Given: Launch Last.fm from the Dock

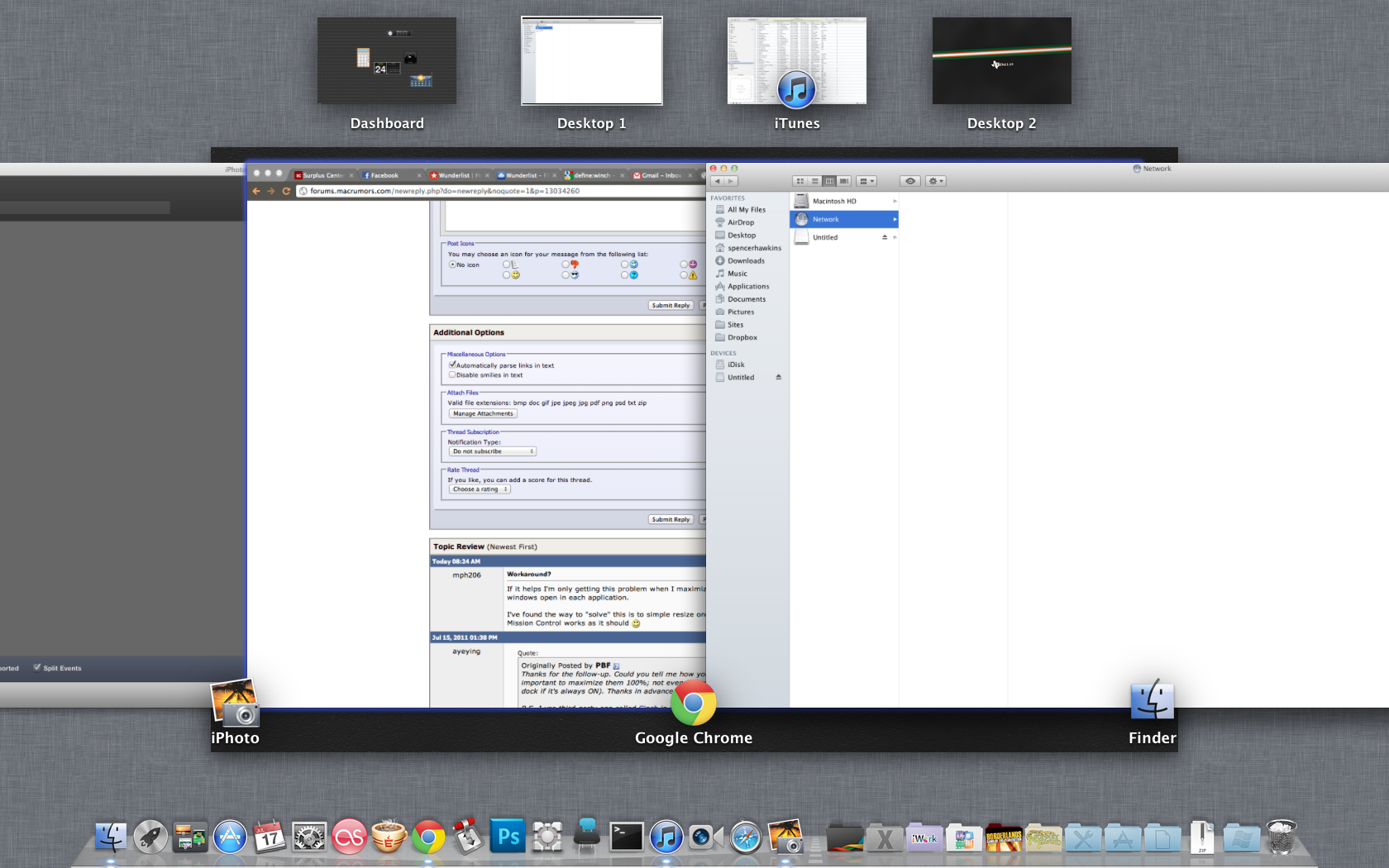Looking at the screenshot, I should click(349, 837).
